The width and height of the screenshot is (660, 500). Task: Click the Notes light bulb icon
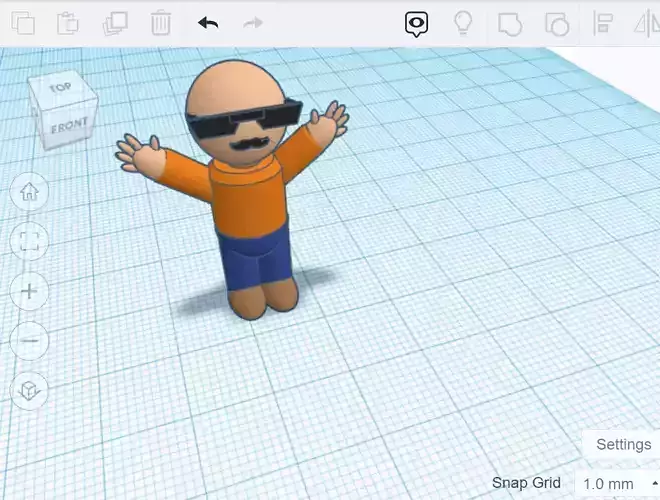click(463, 23)
